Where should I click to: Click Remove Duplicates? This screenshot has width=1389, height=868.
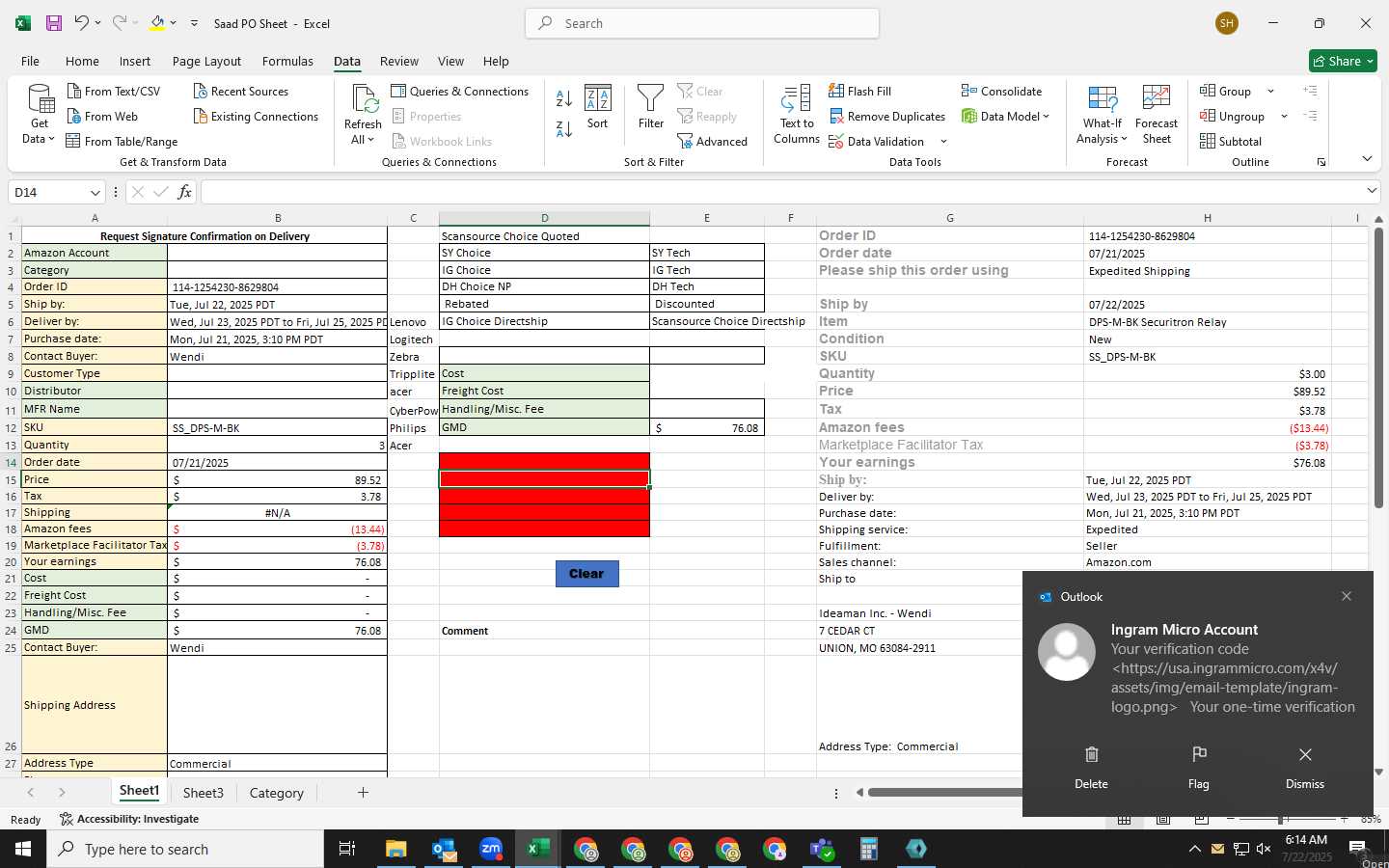(x=886, y=116)
